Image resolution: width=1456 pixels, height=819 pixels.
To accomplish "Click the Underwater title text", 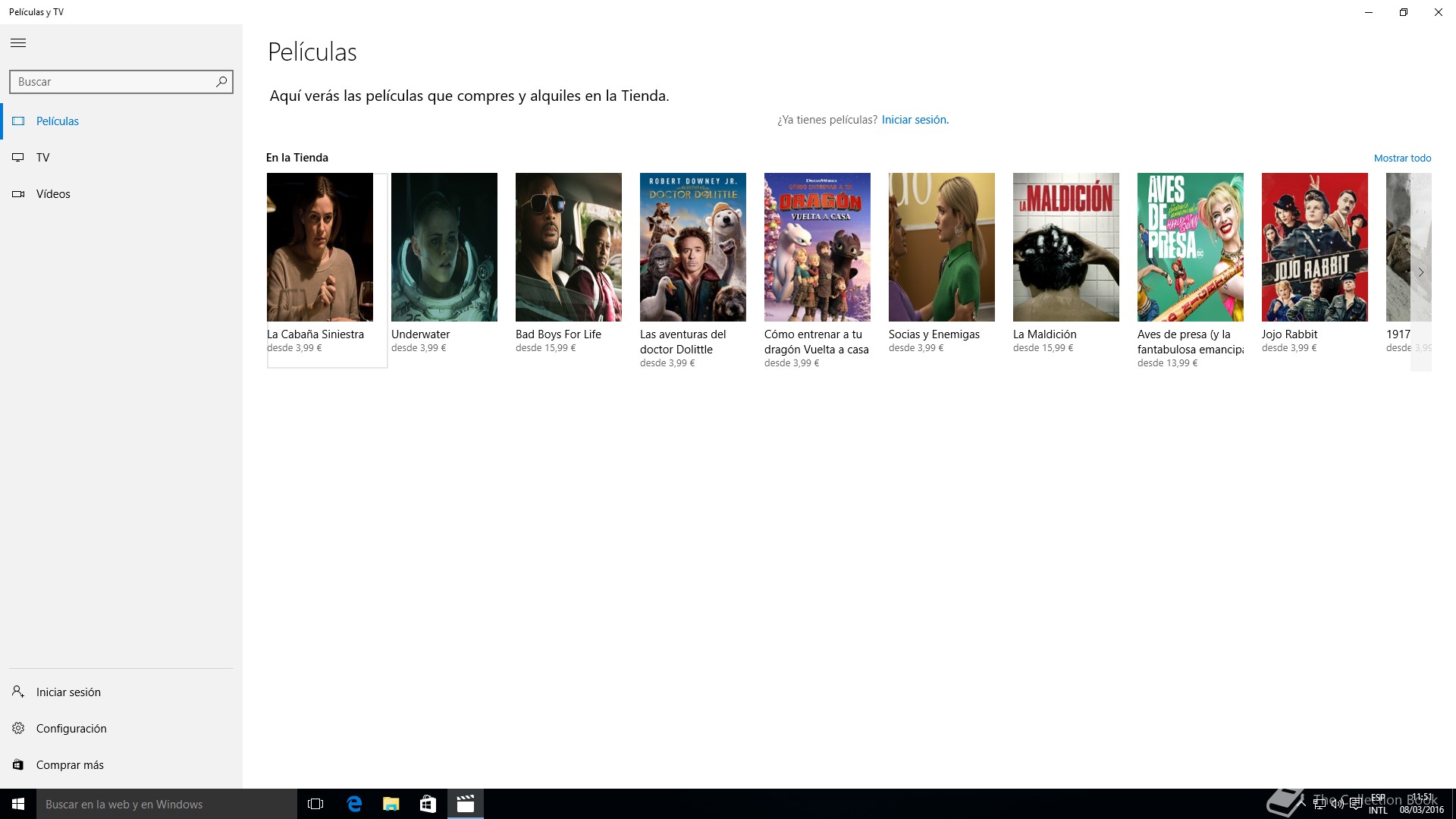I will [x=421, y=334].
